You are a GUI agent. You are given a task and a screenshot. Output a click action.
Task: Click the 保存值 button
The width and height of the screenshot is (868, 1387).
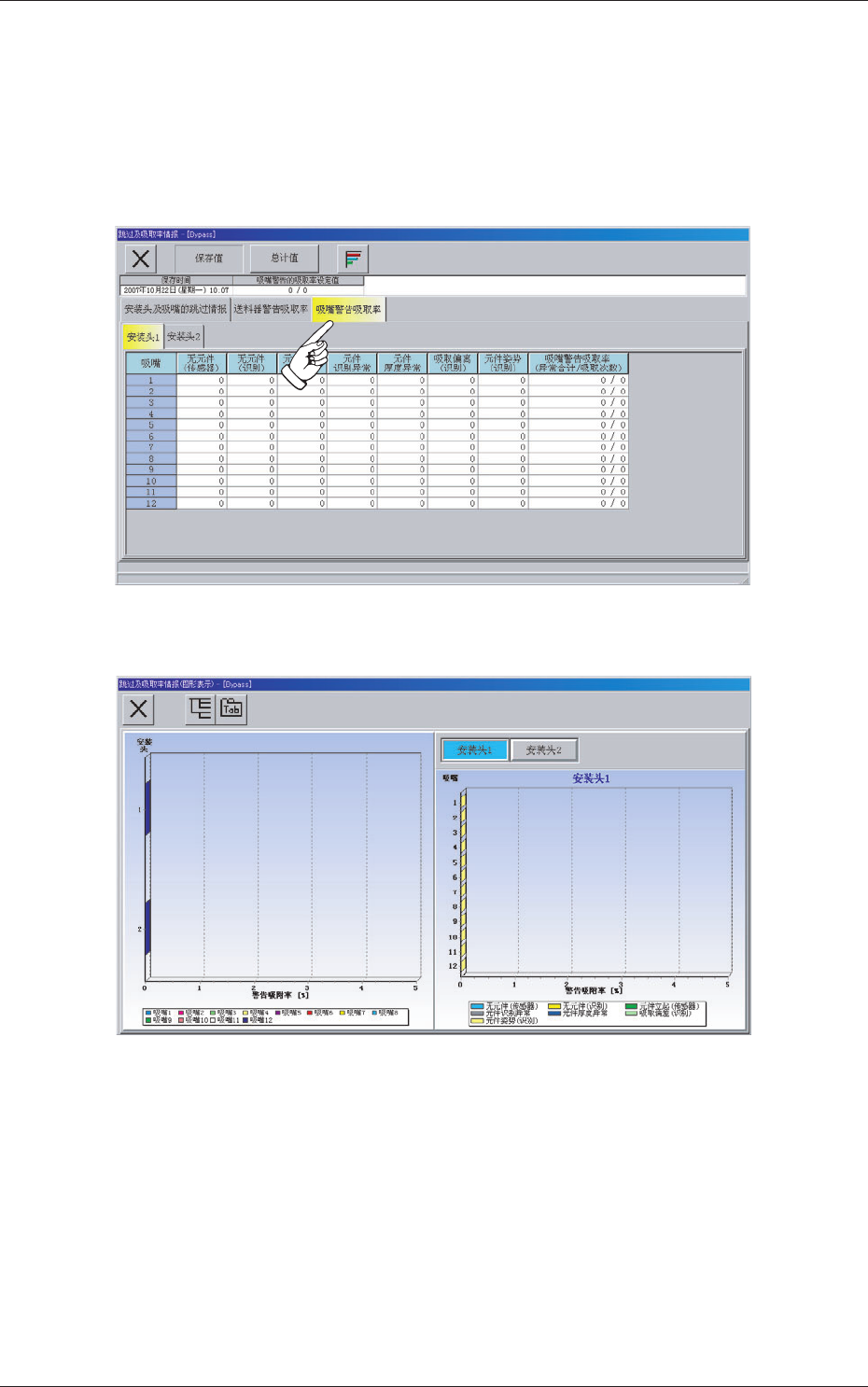tap(209, 259)
